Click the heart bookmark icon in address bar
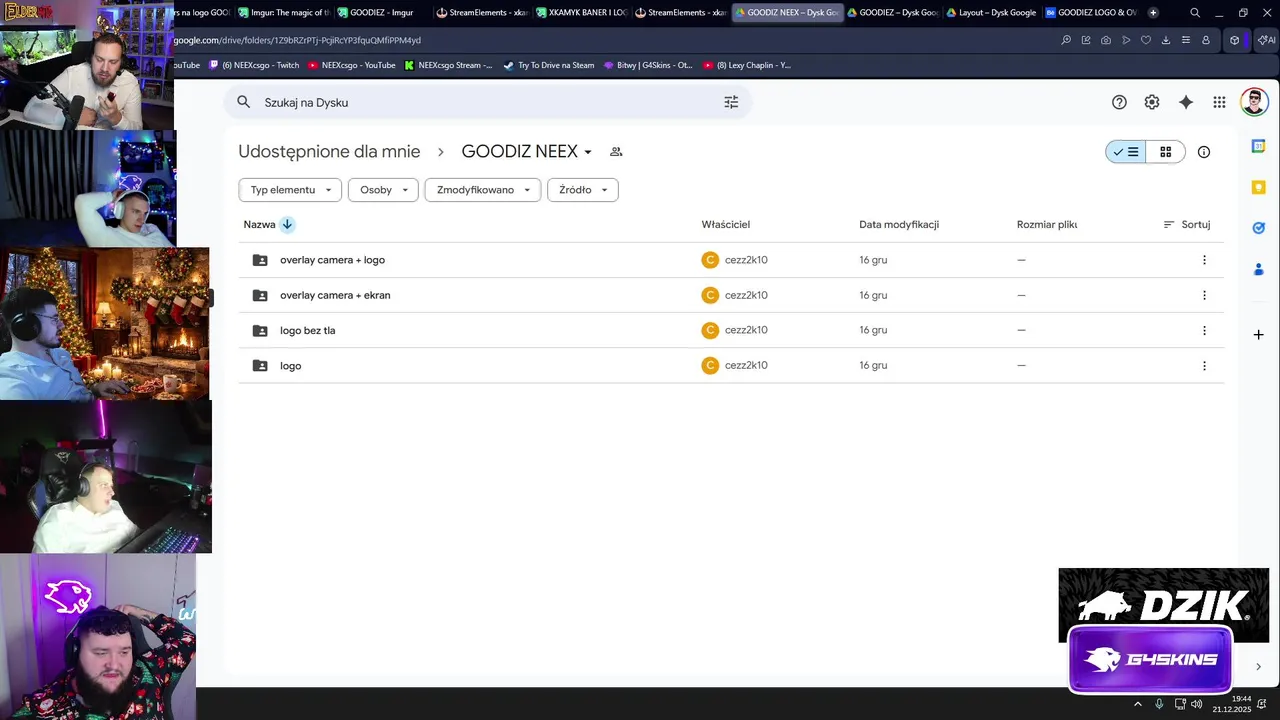 coord(1146,40)
